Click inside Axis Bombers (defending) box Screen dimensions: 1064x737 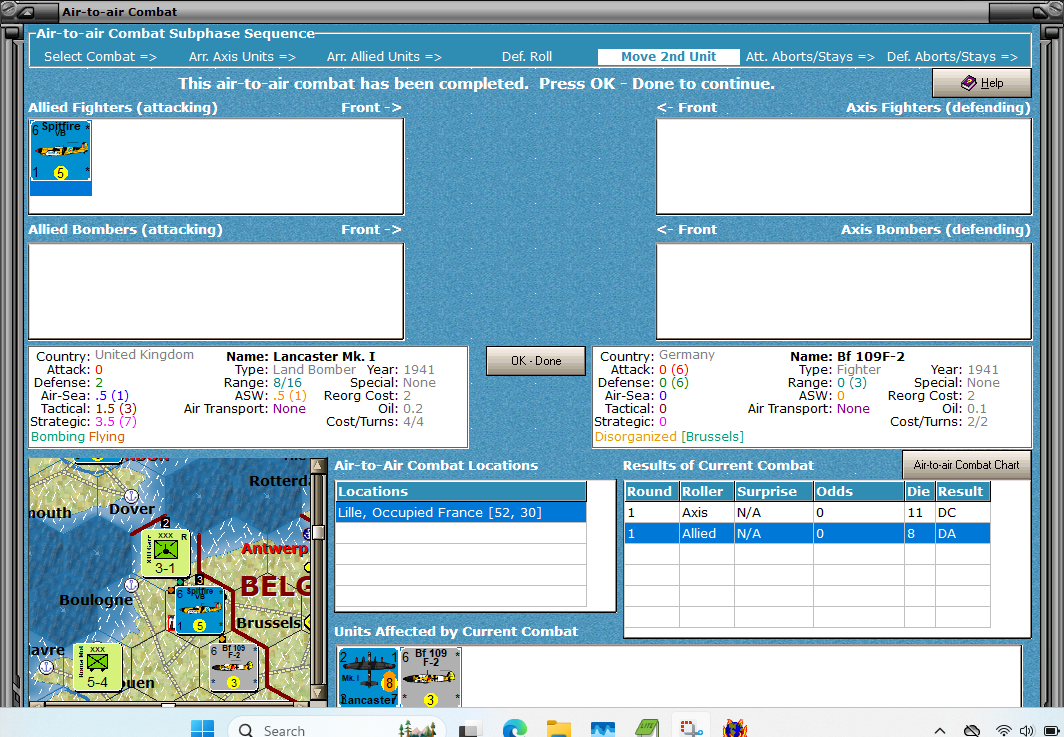click(x=843, y=291)
